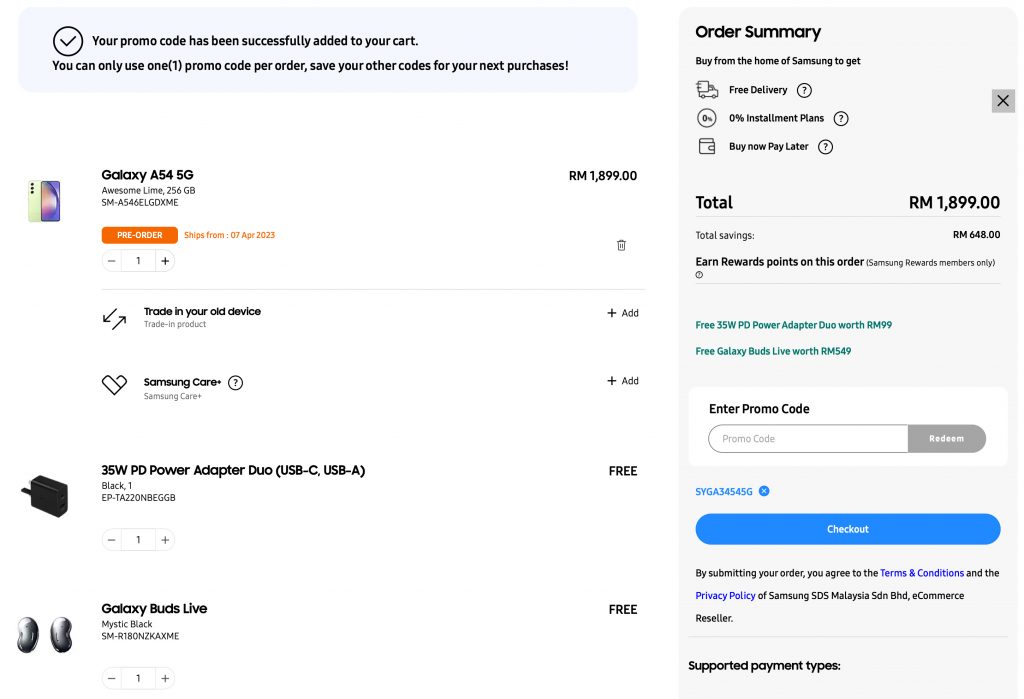Decrease Galaxy Buds Live quantity
Viewport: 1024px width, 699px height.
click(x=112, y=679)
